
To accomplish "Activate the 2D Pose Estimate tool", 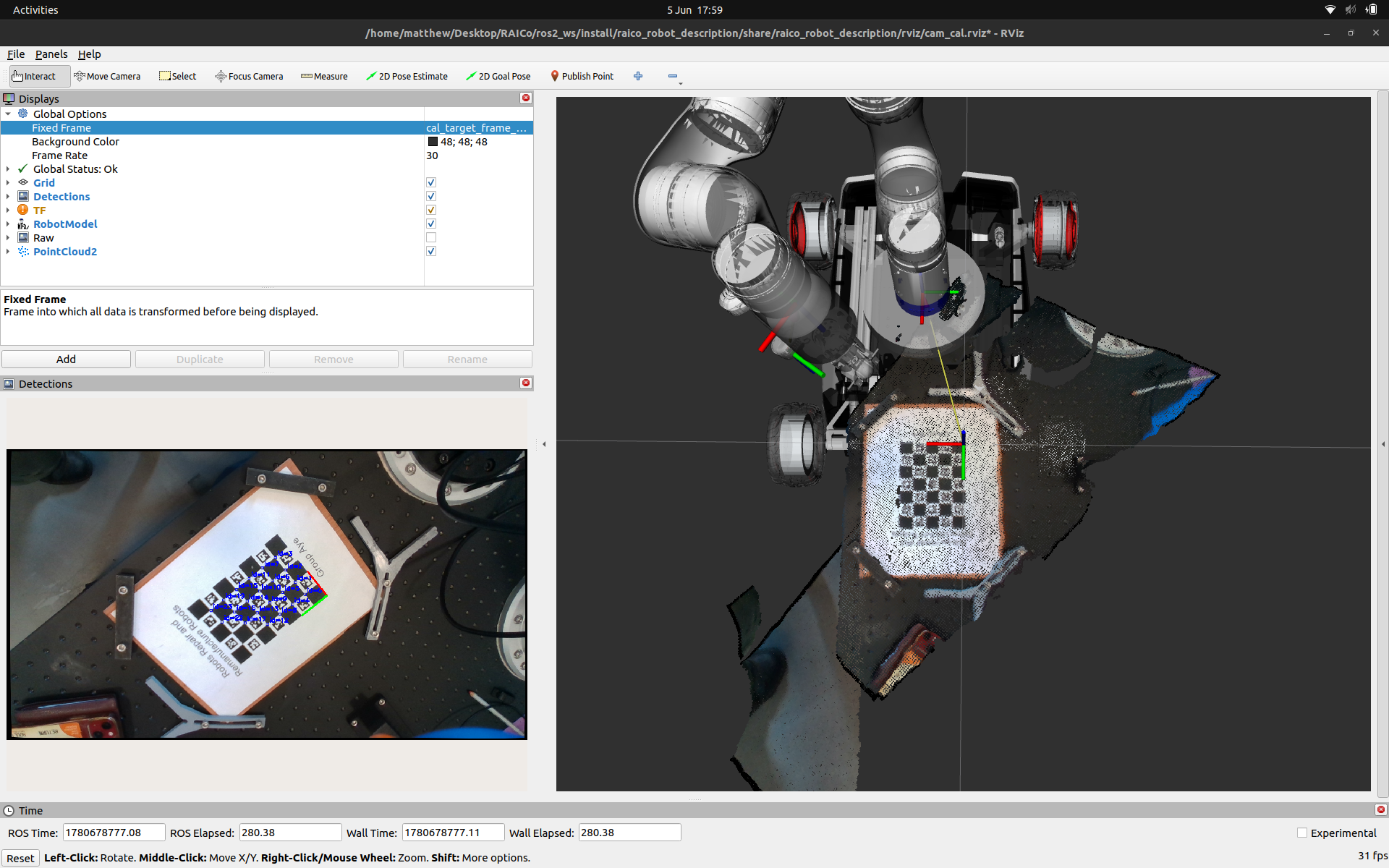I will coord(407,76).
